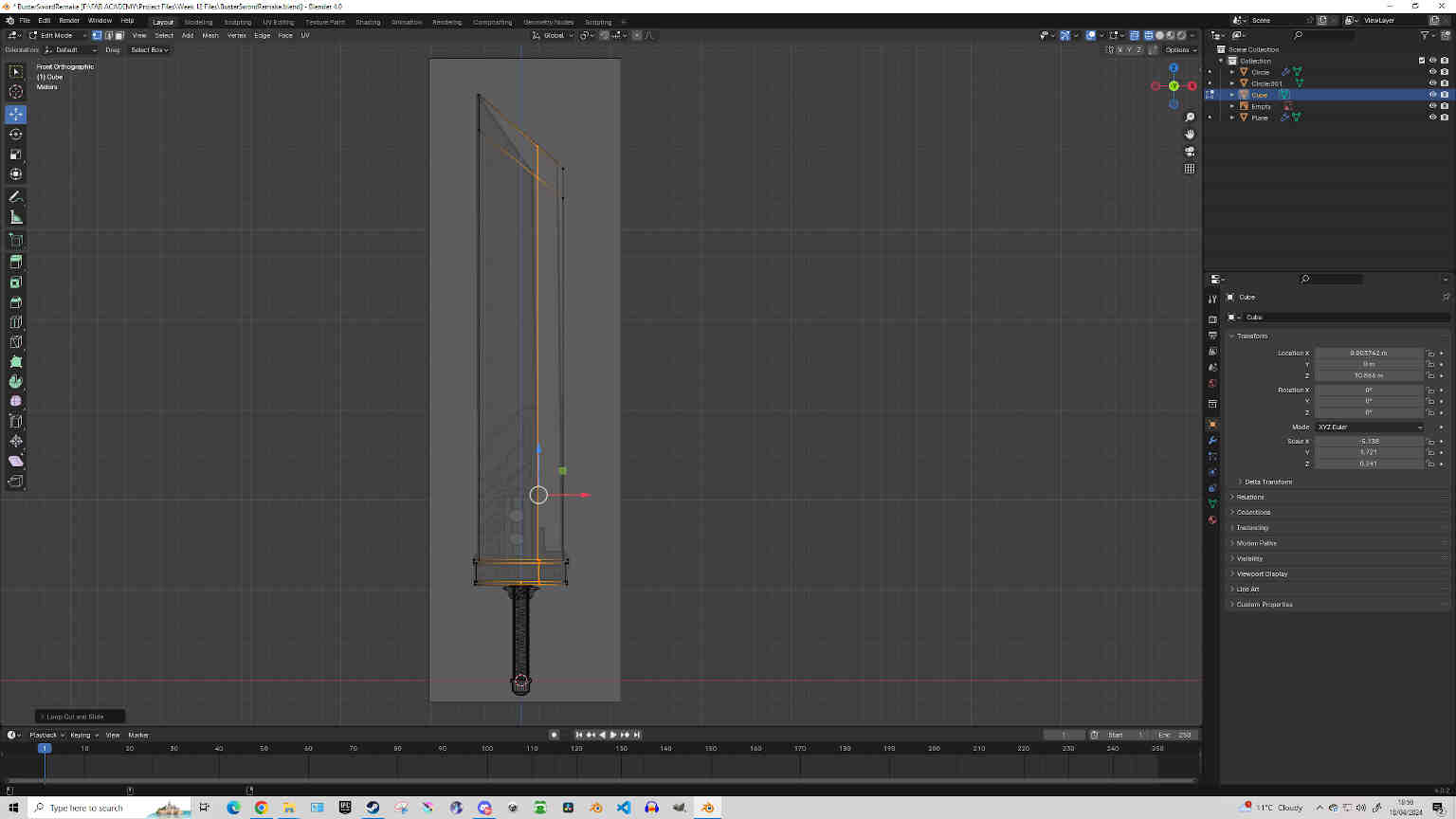Select the Shrink/Fatten tool

(16, 441)
